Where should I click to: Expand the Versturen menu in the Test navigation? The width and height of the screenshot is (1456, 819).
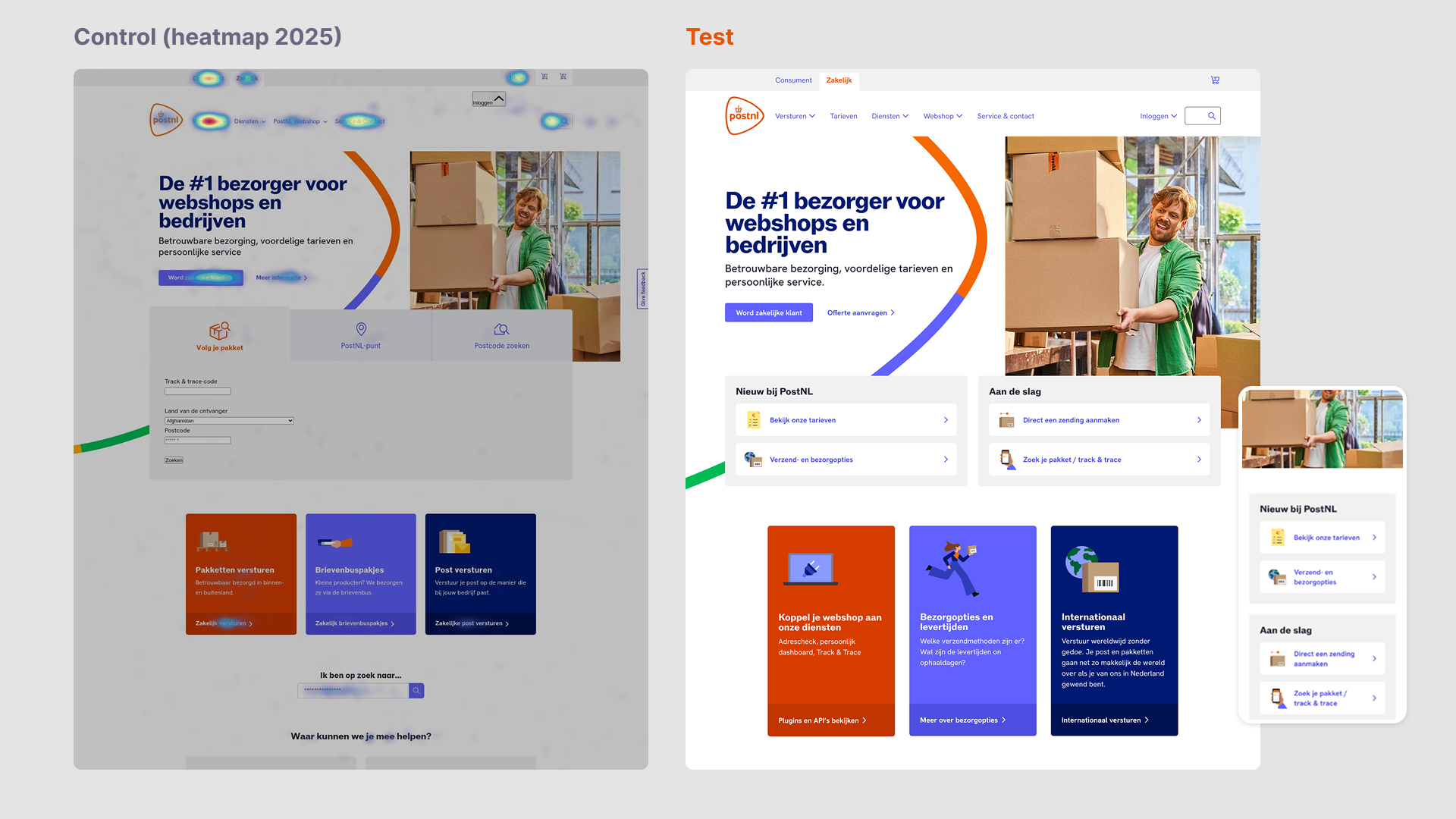point(795,116)
